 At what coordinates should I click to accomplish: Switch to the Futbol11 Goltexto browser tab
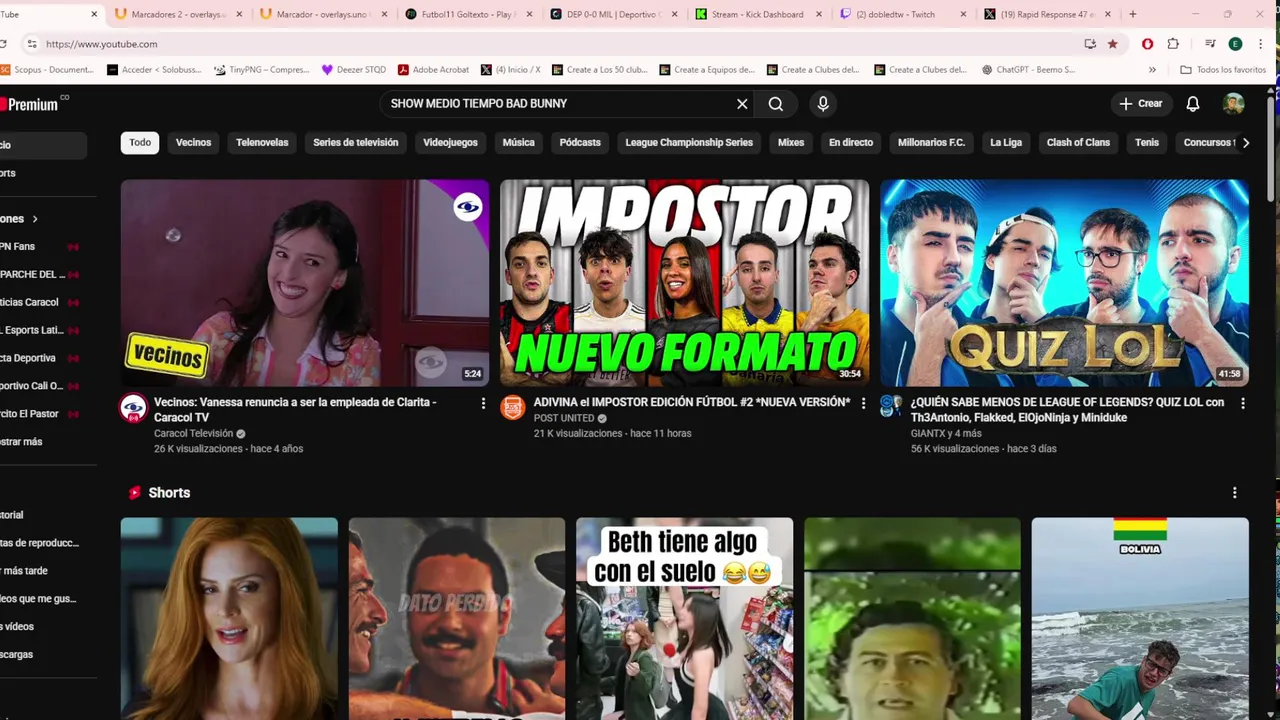[x=470, y=14]
